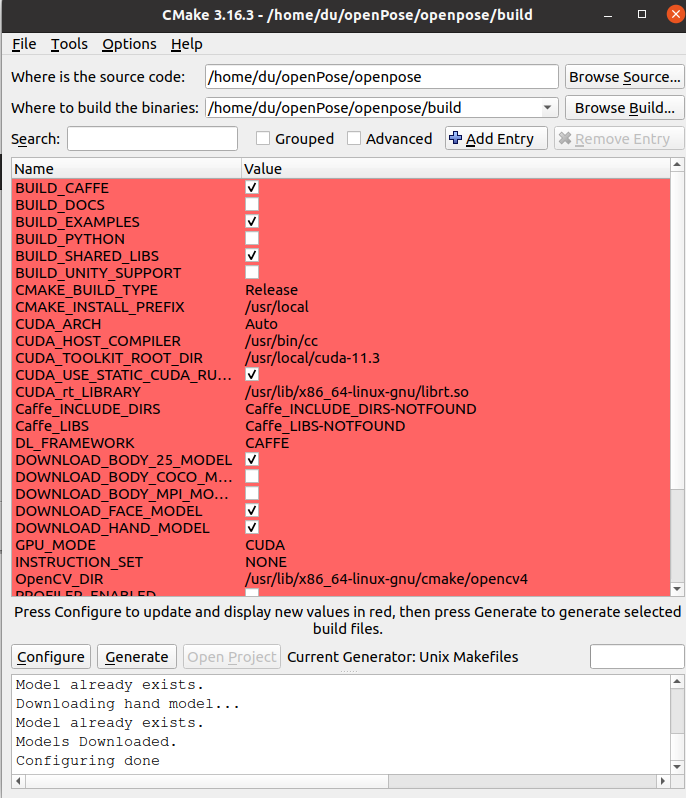Click the Open Project button

(232, 657)
